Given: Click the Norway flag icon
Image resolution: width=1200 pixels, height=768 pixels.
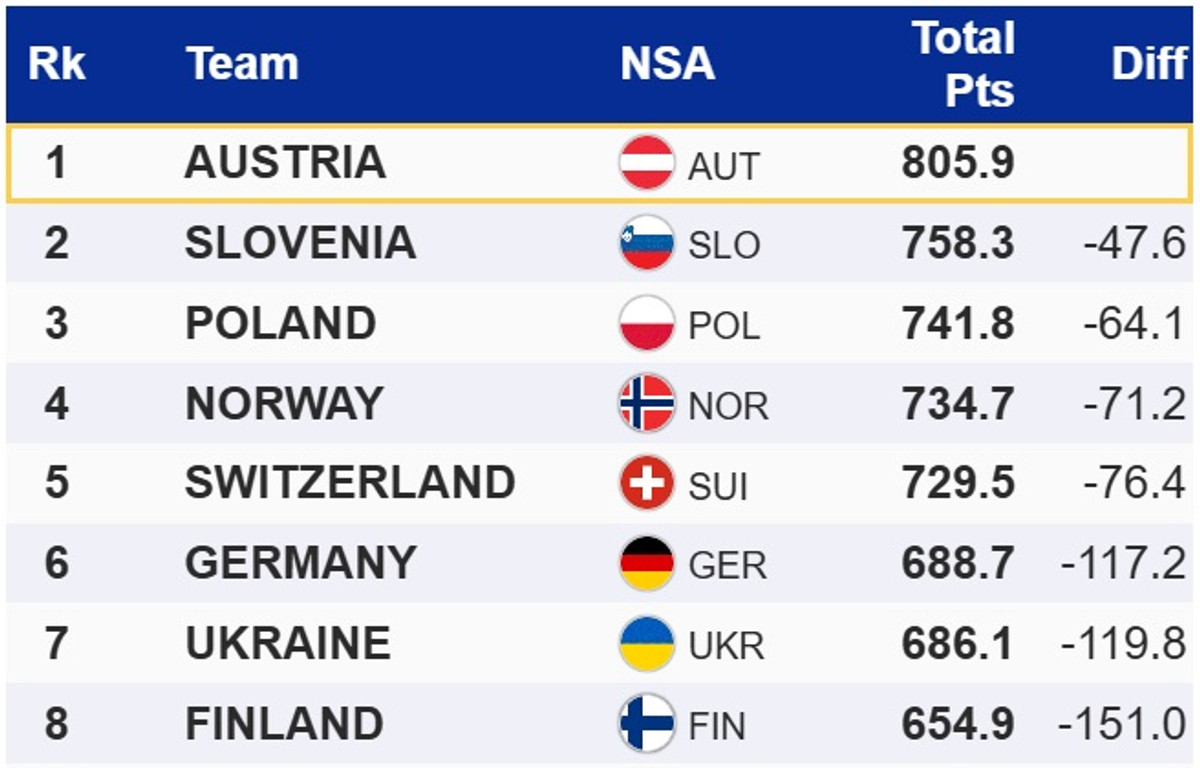Looking at the screenshot, I should (646, 403).
